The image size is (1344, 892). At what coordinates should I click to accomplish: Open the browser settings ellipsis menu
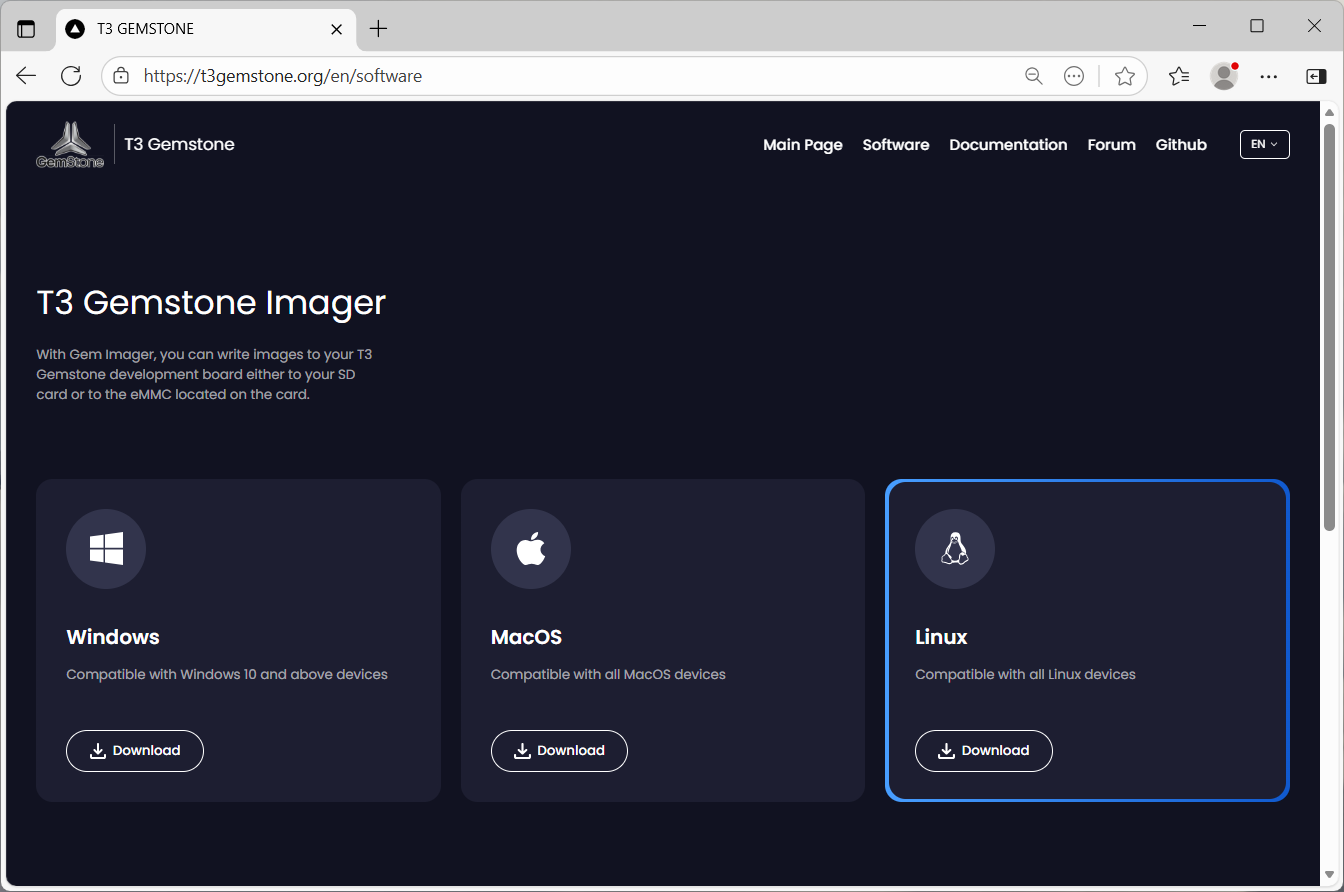[x=1268, y=75]
